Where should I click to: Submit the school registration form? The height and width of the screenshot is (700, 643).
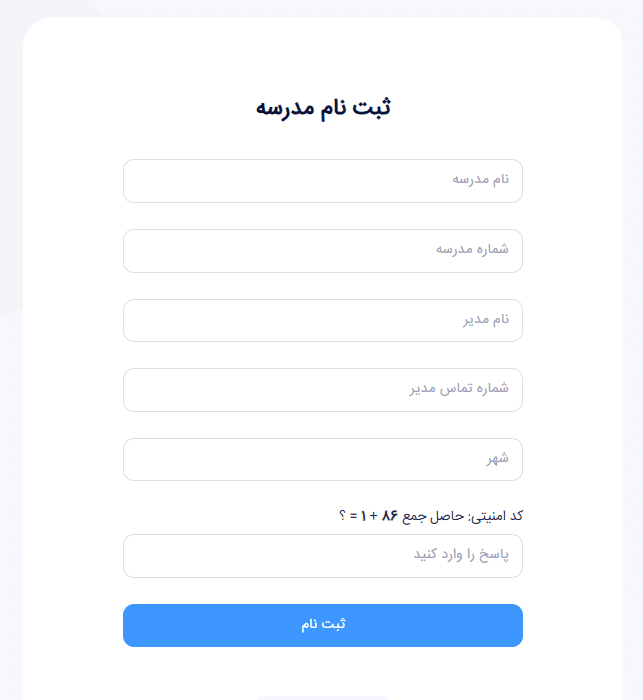tap(322, 625)
